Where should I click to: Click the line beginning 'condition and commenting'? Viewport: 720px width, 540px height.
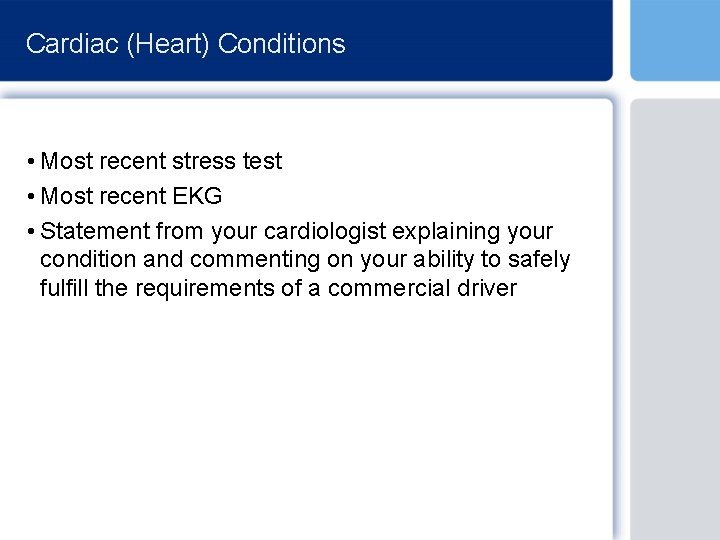305,260
